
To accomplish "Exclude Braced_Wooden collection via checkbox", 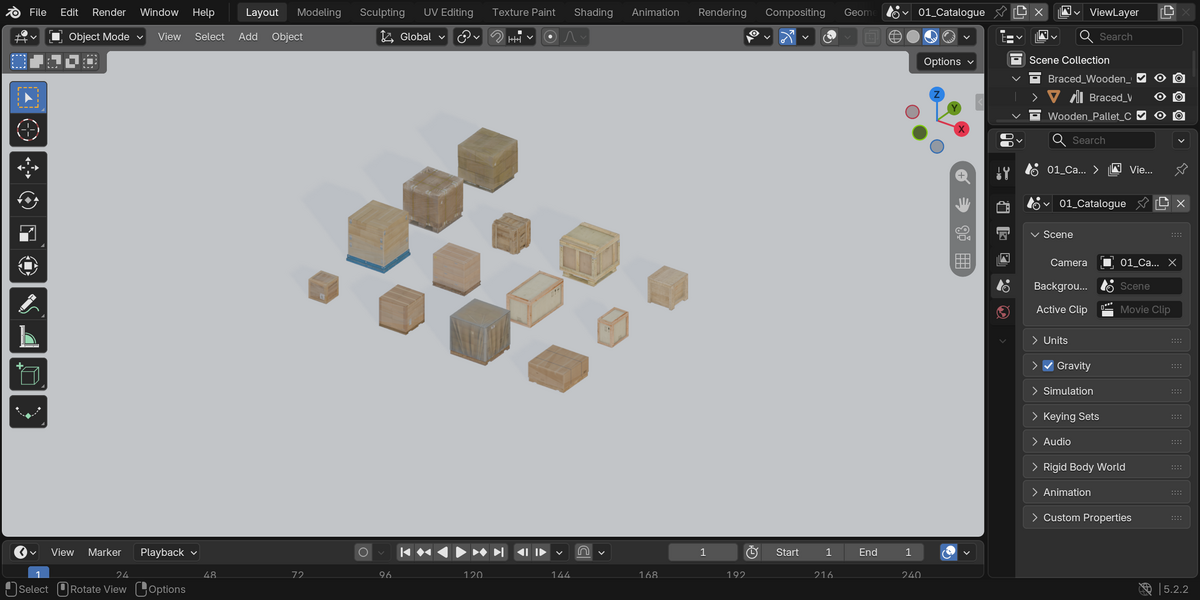I will (x=1141, y=78).
